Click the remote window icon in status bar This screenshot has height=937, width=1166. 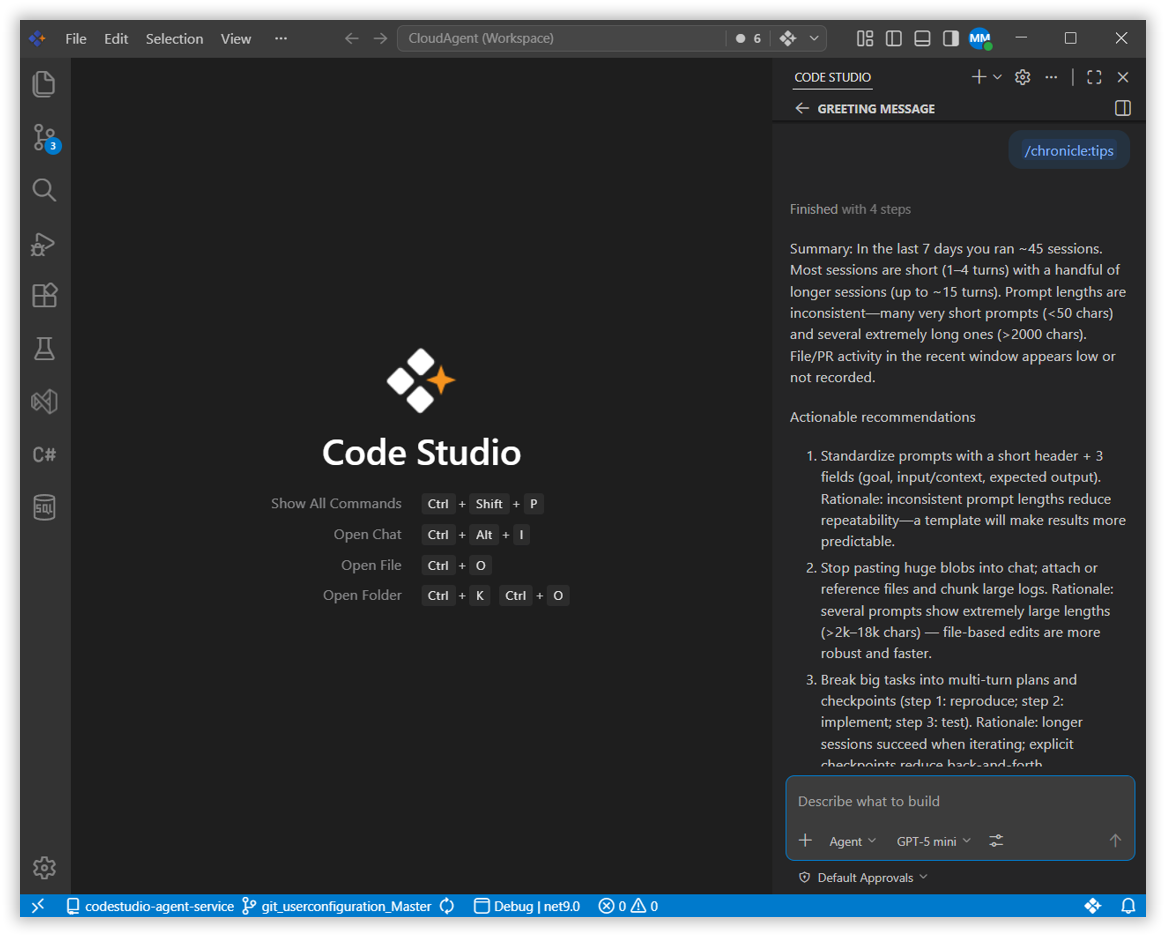pos(38,906)
